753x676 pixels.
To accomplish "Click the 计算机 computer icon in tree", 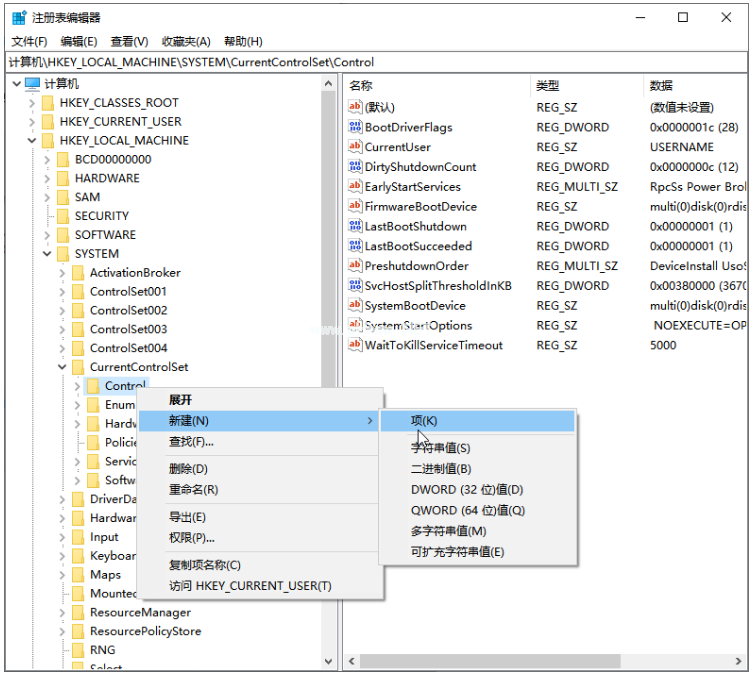I will (x=32, y=84).
